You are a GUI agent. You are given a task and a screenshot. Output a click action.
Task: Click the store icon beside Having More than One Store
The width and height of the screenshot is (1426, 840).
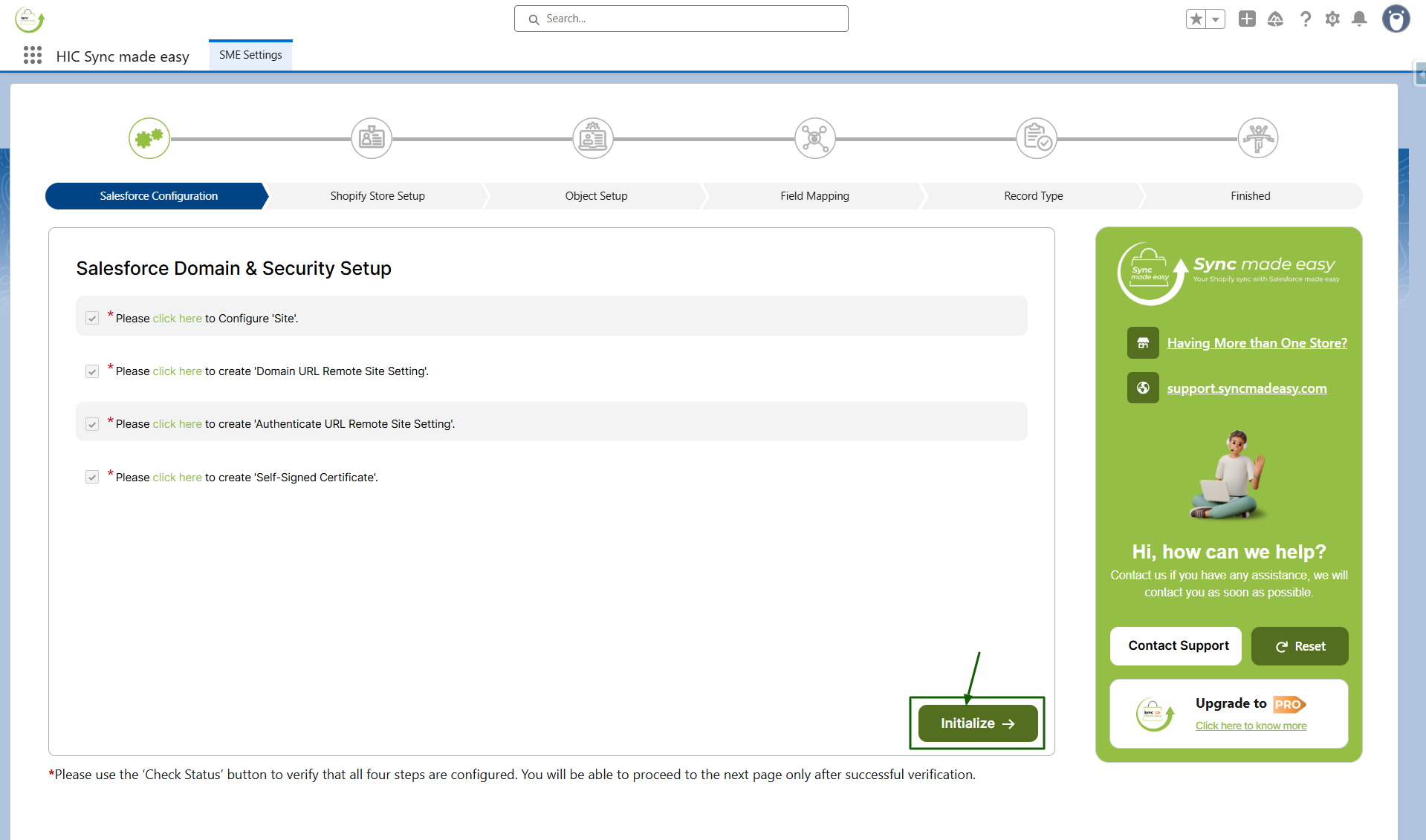1143,343
